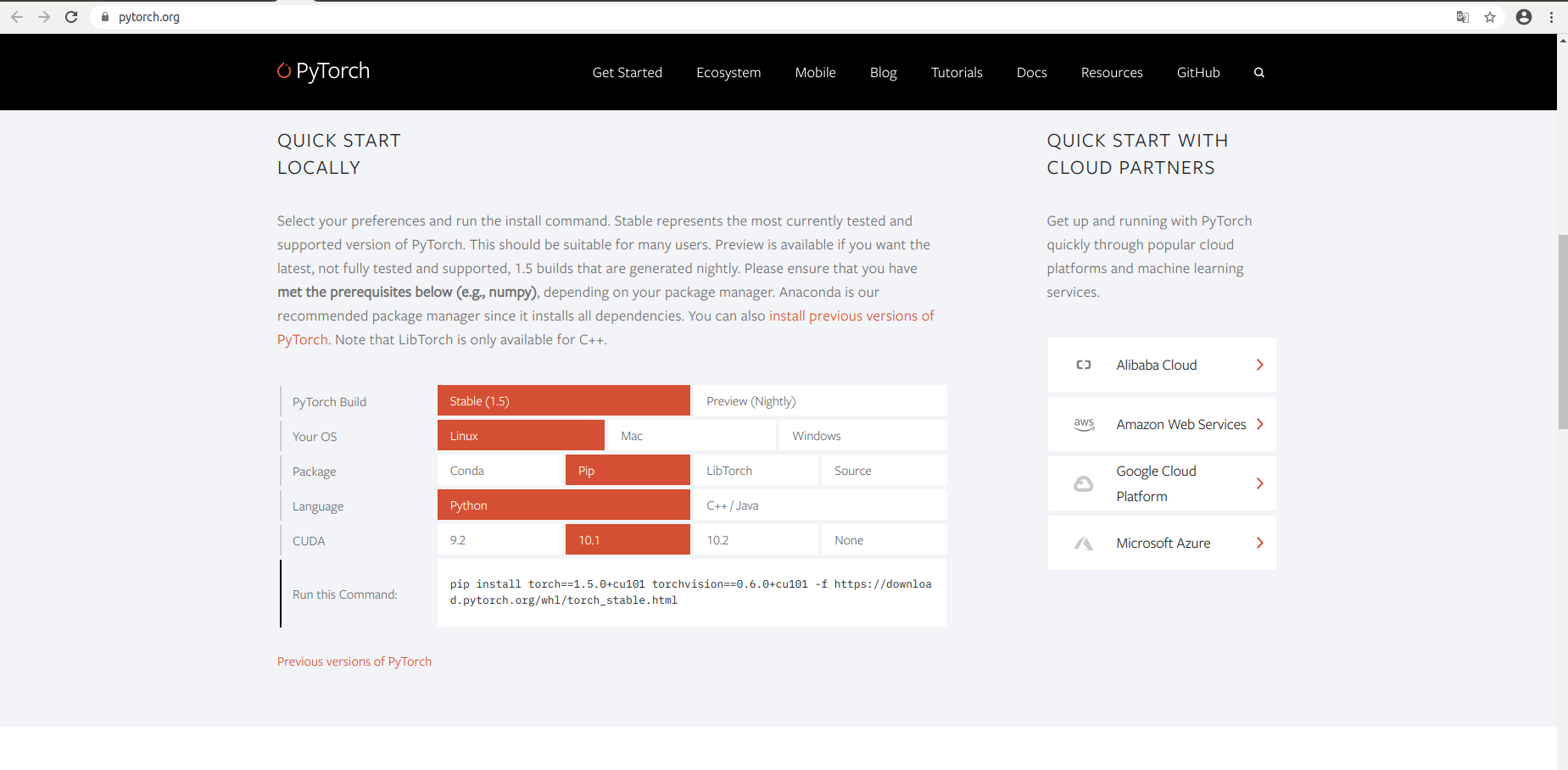This screenshot has height=770, width=1568.
Task: Select CUDA 10.1 option
Action: click(628, 539)
